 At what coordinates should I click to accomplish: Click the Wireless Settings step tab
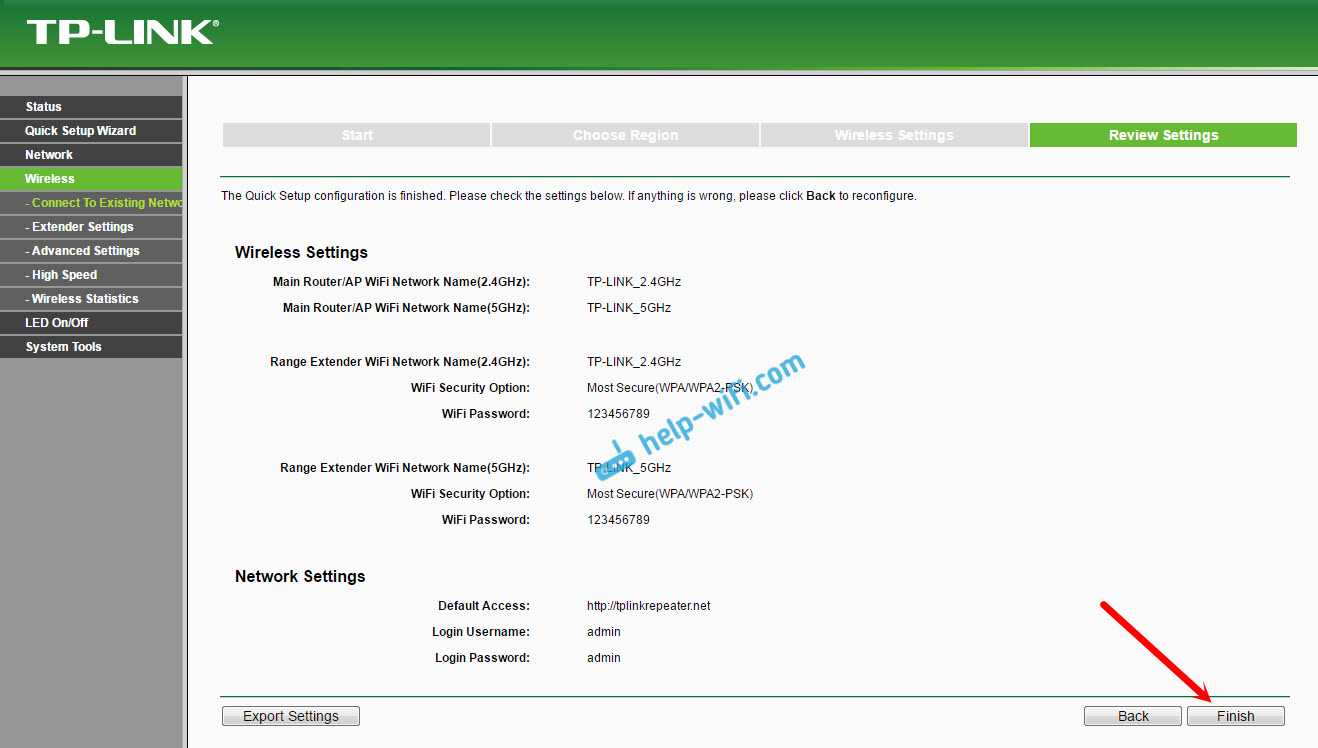(x=894, y=135)
